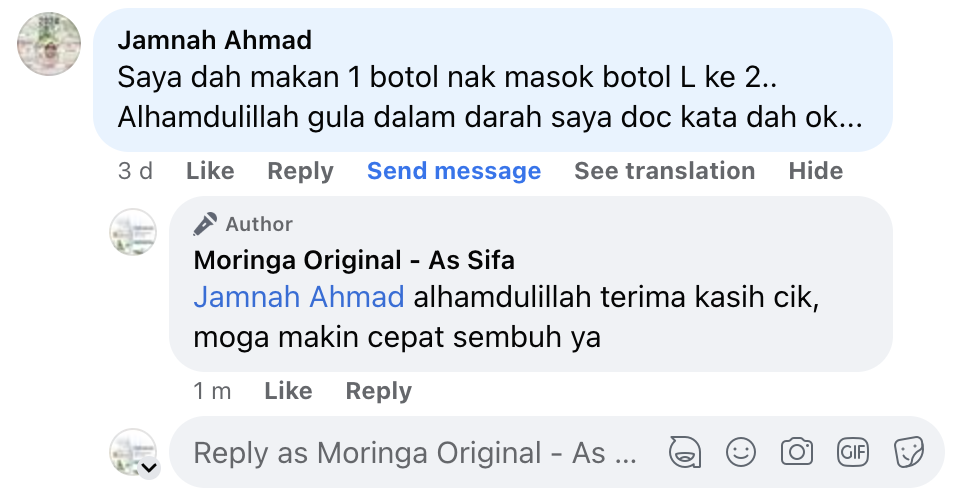The width and height of the screenshot is (968, 498).
Task: Click the microphone Author badge icon
Action: click(206, 224)
